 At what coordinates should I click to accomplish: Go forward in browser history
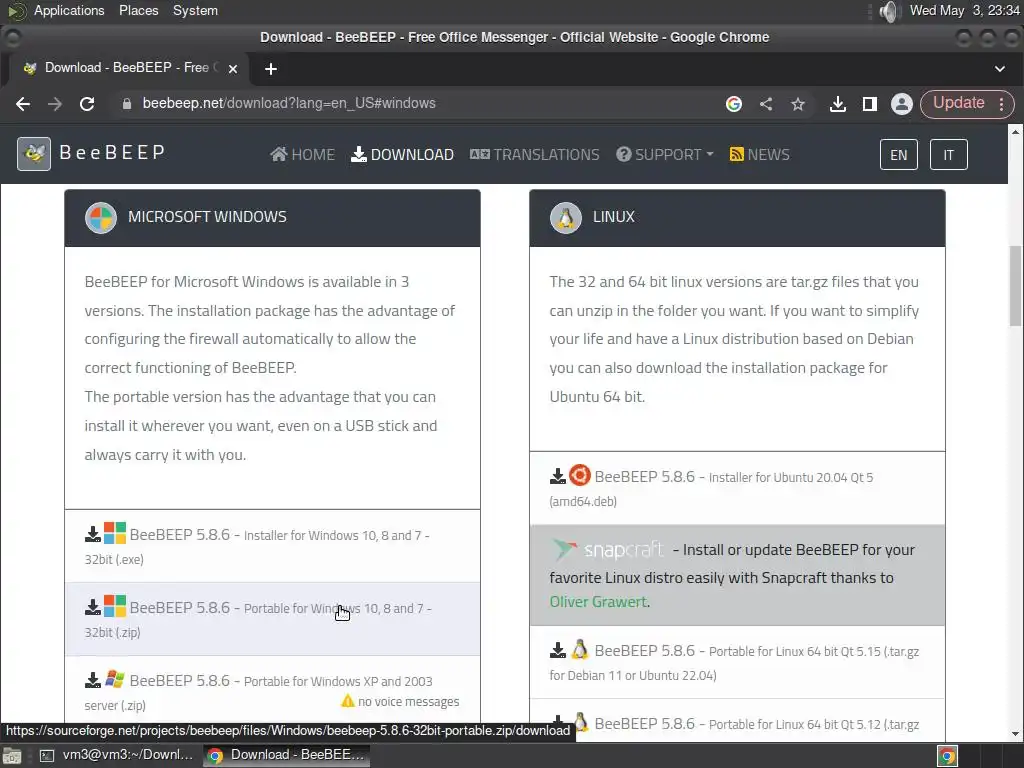tap(55, 104)
